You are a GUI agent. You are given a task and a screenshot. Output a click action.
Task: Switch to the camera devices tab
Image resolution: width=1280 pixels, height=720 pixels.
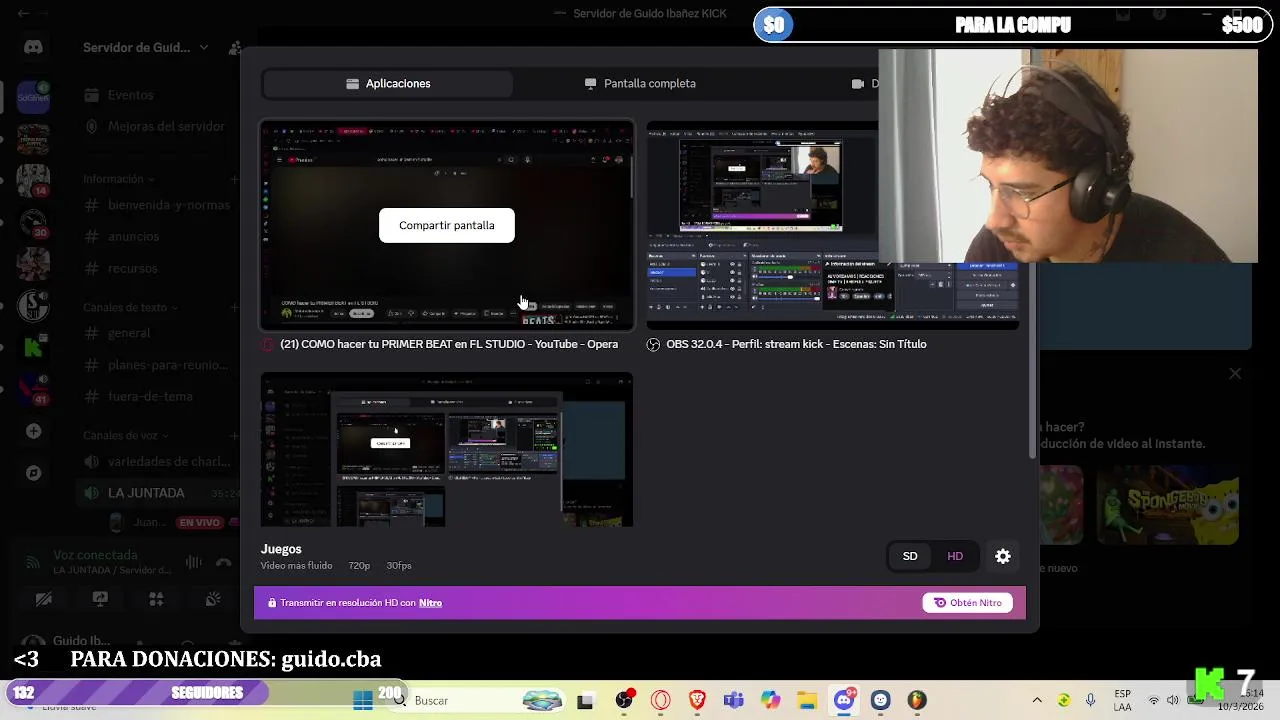tap(865, 84)
